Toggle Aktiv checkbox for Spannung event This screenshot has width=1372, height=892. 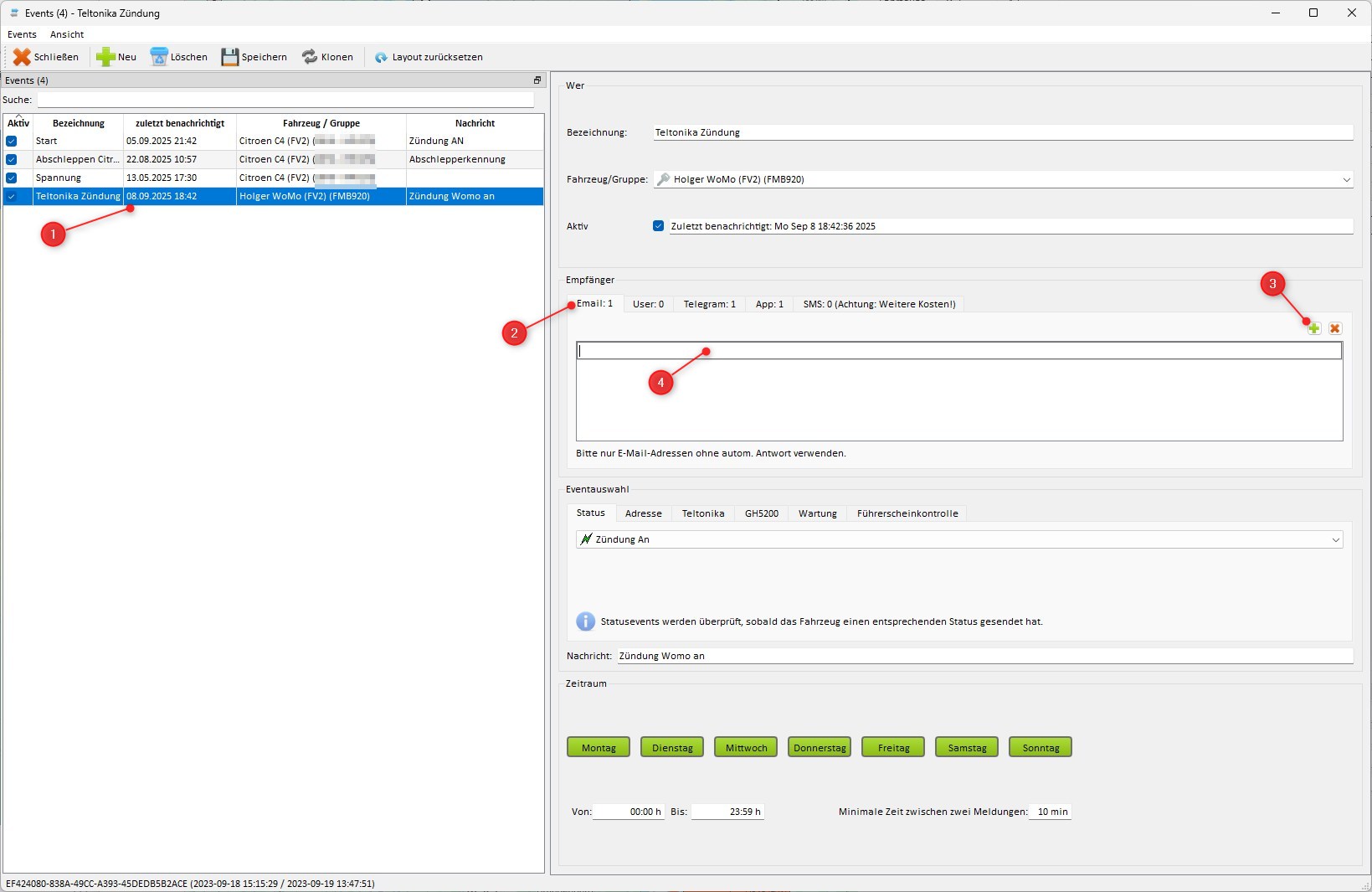[12, 178]
